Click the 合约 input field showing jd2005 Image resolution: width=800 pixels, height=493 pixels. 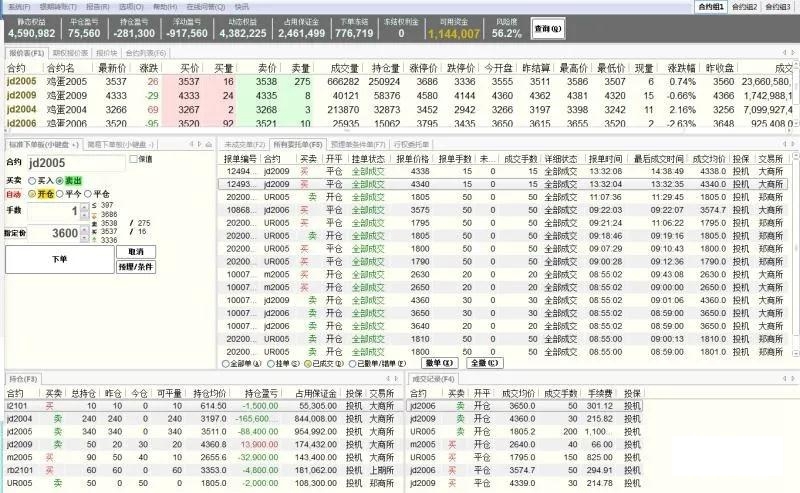pos(76,163)
